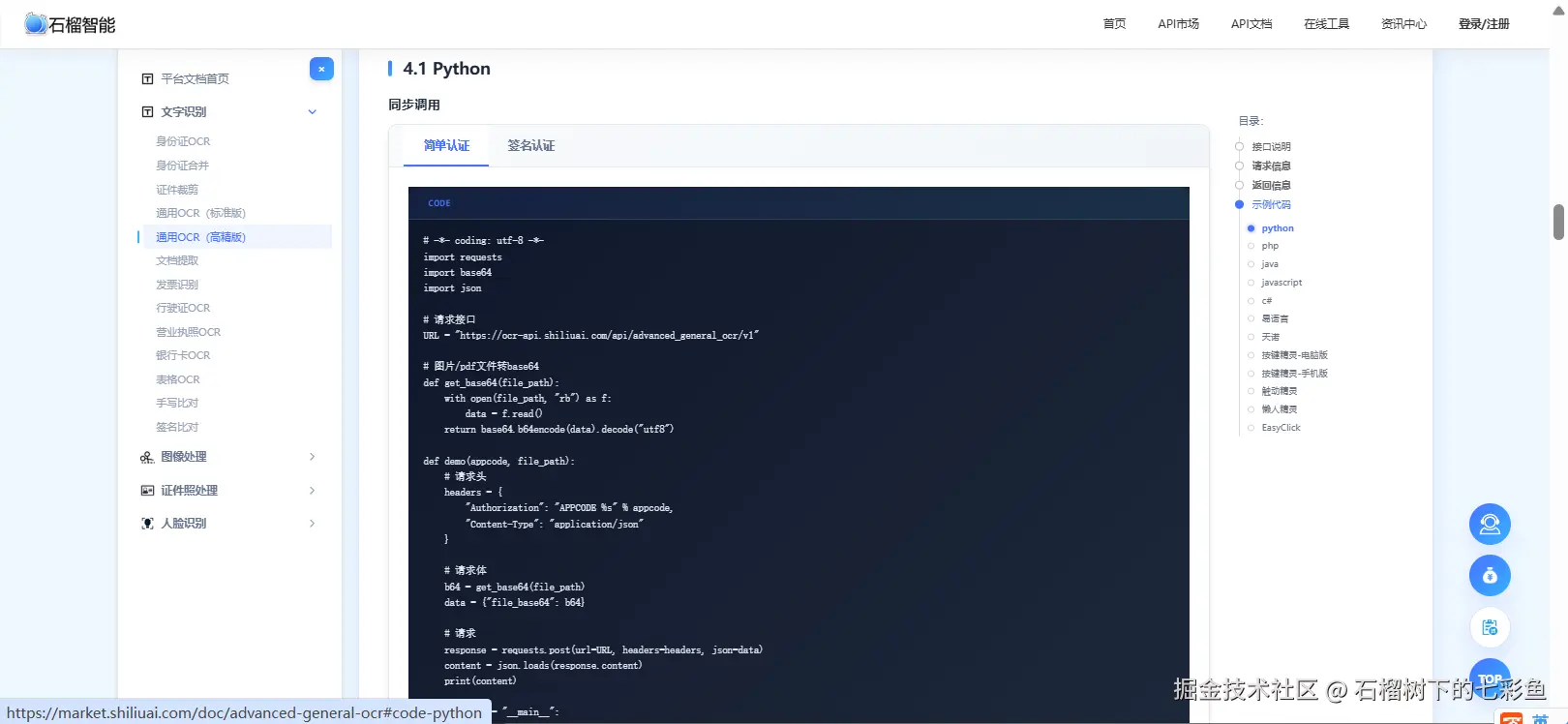Select 身份证合并 in sidebar
1568x724 pixels.
click(x=182, y=166)
